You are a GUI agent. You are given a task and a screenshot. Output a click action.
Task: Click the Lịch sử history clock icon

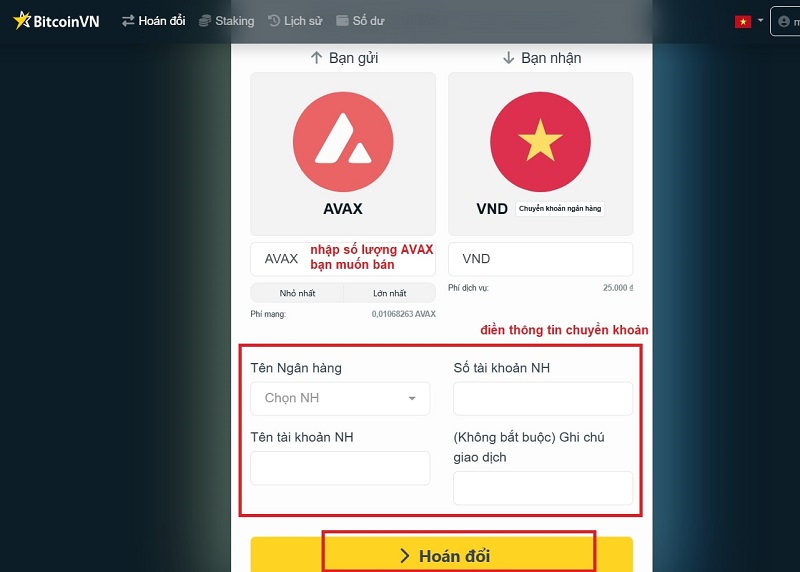(274, 21)
